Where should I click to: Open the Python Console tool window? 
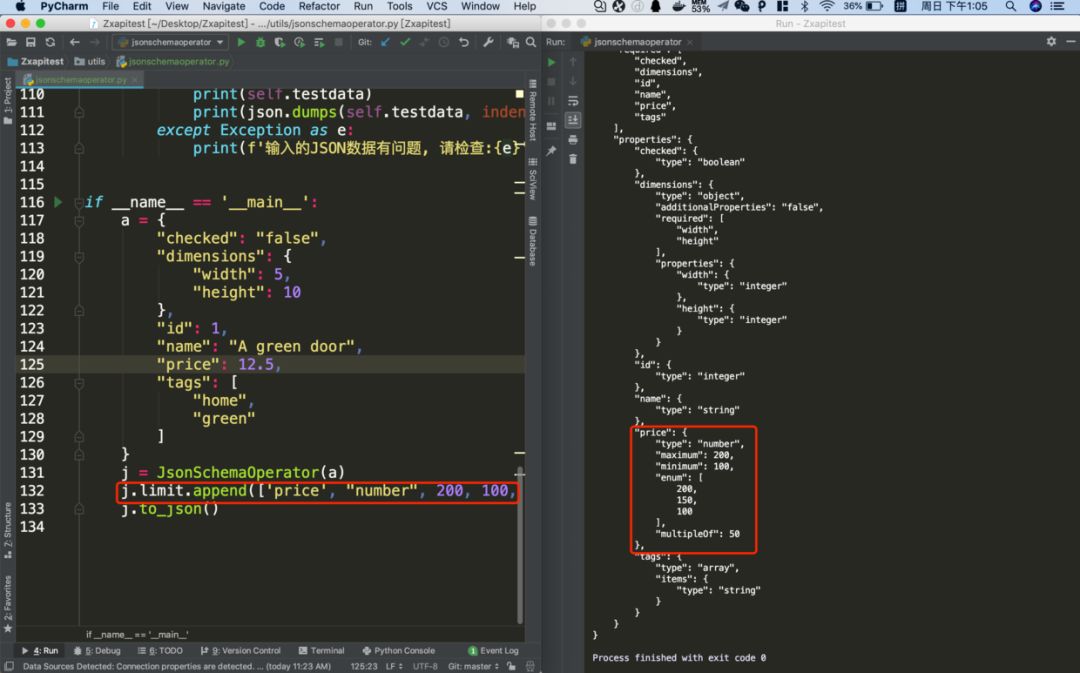399,650
